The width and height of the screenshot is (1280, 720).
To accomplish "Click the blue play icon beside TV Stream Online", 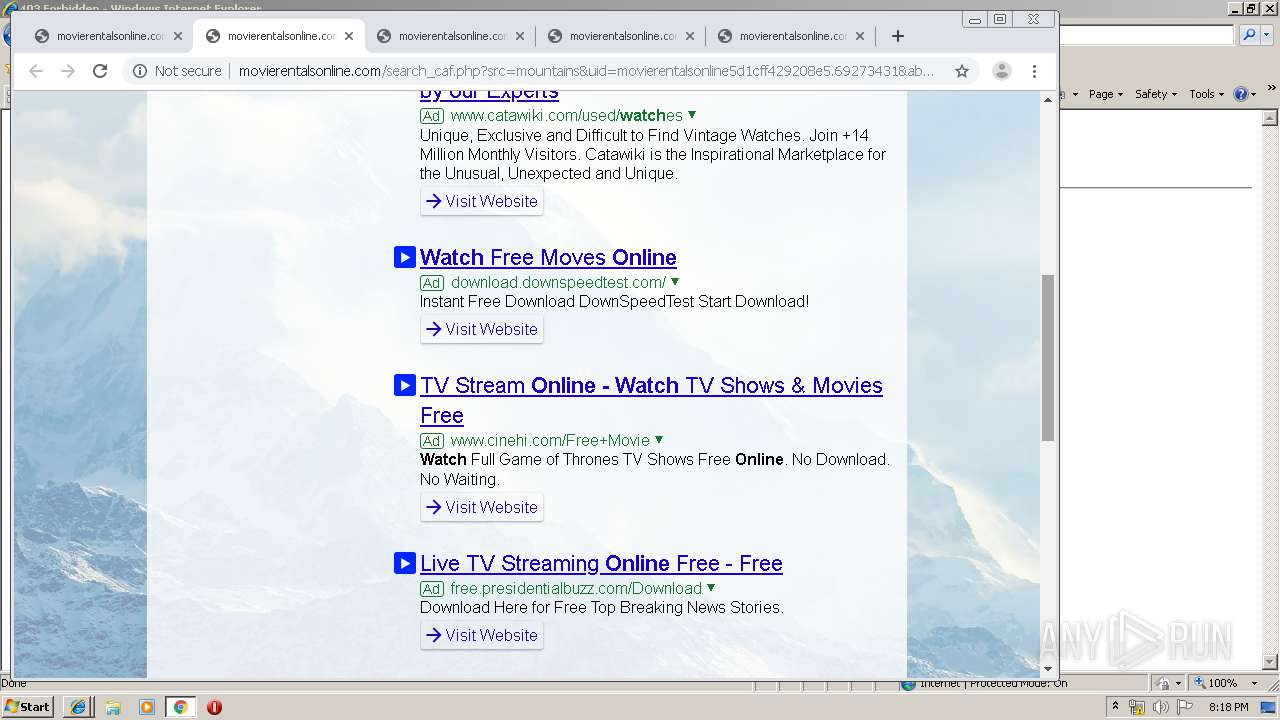I will tap(405, 385).
